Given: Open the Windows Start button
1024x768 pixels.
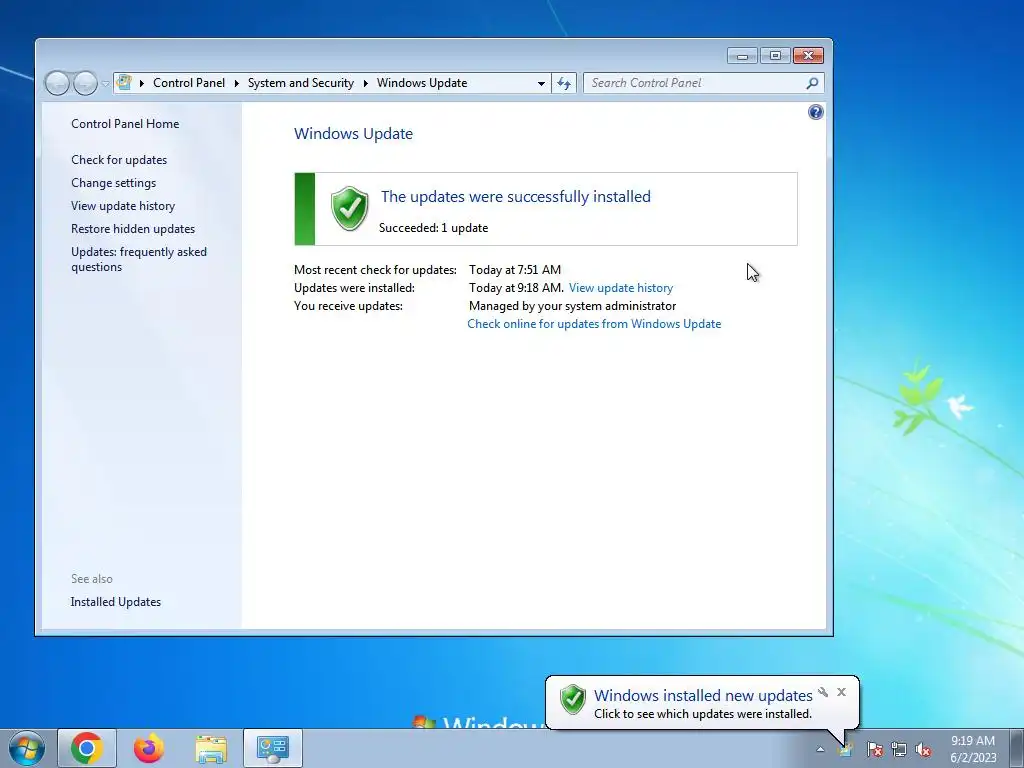Looking at the screenshot, I should pos(27,748).
